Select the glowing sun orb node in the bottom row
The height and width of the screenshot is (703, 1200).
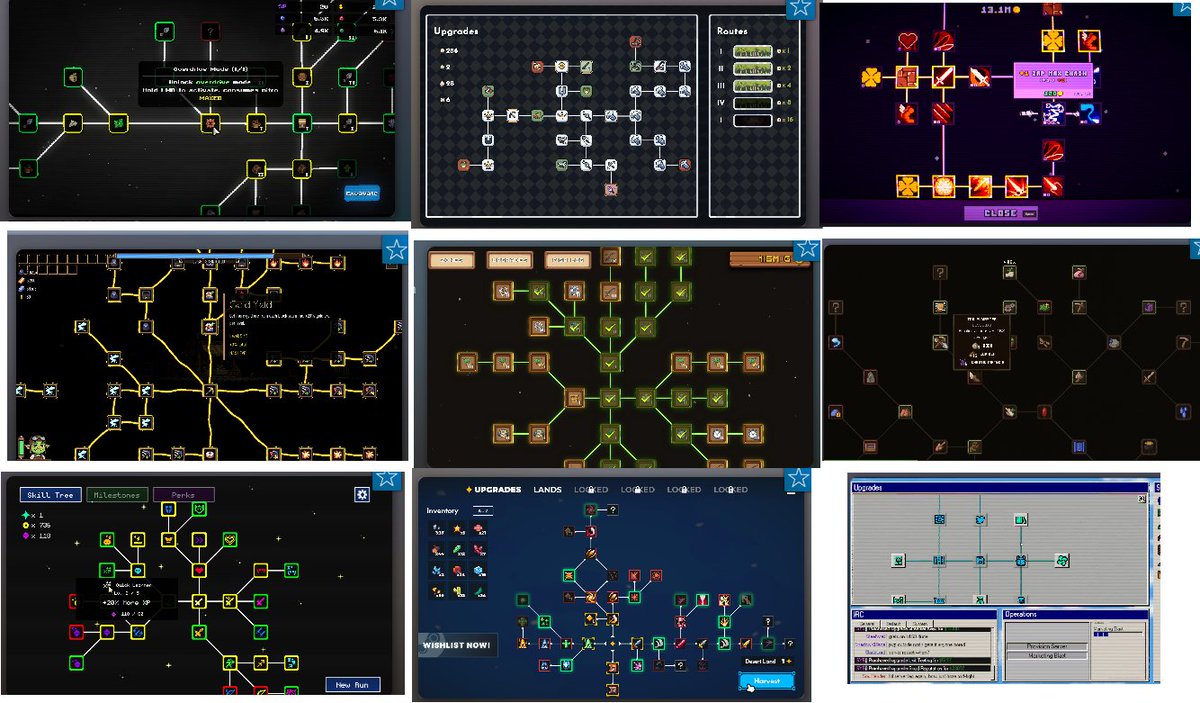pos(945,186)
